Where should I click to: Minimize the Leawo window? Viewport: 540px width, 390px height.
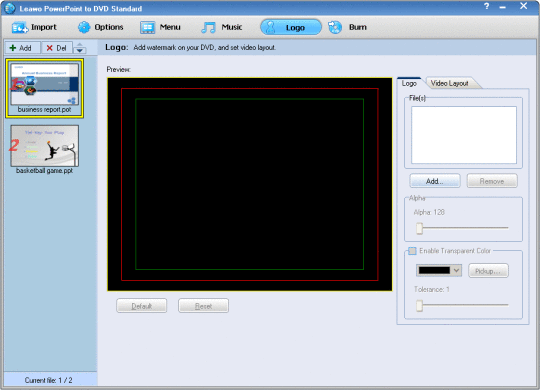[x=502, y=7]
